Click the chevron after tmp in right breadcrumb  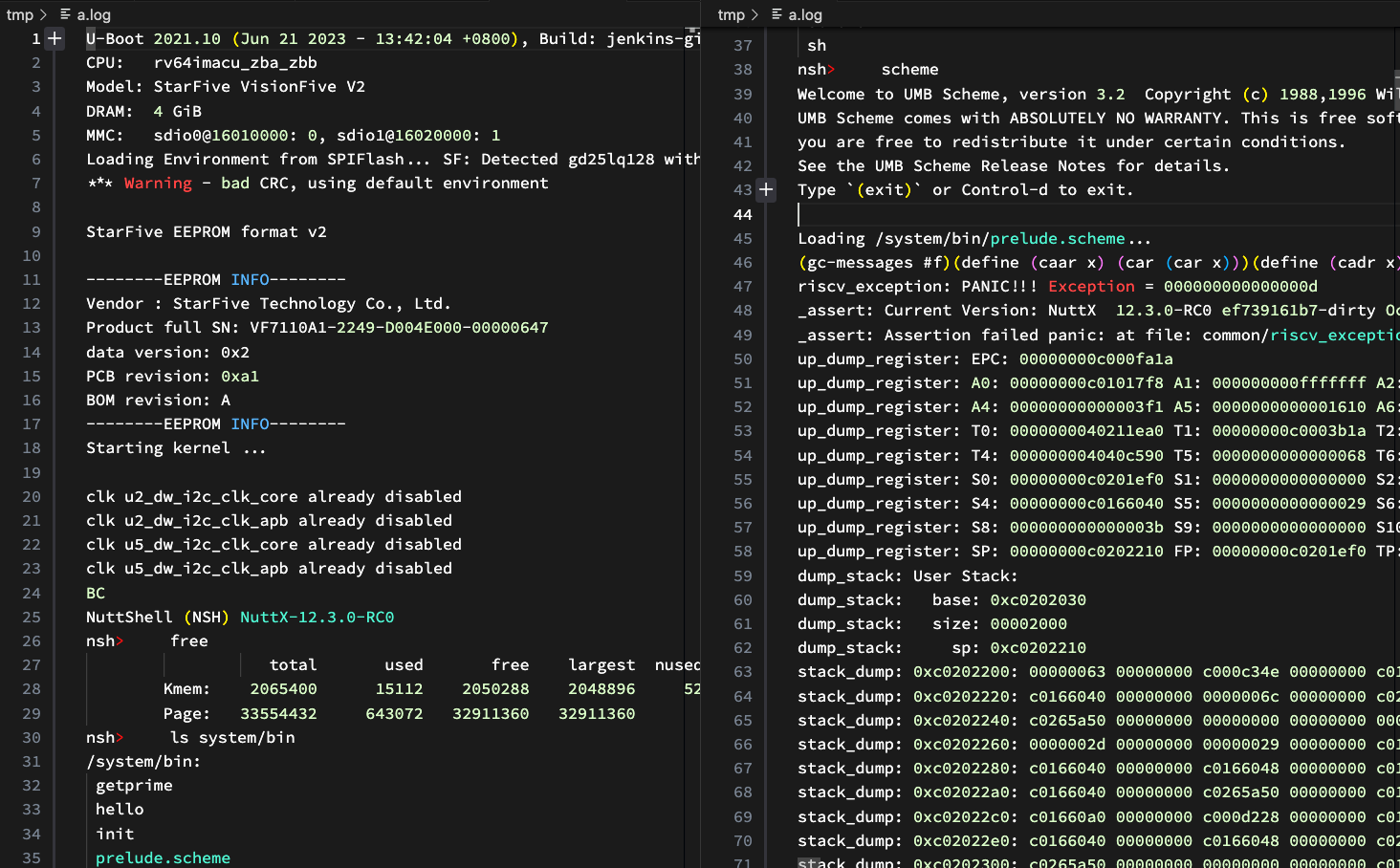(x=755, y=15)
